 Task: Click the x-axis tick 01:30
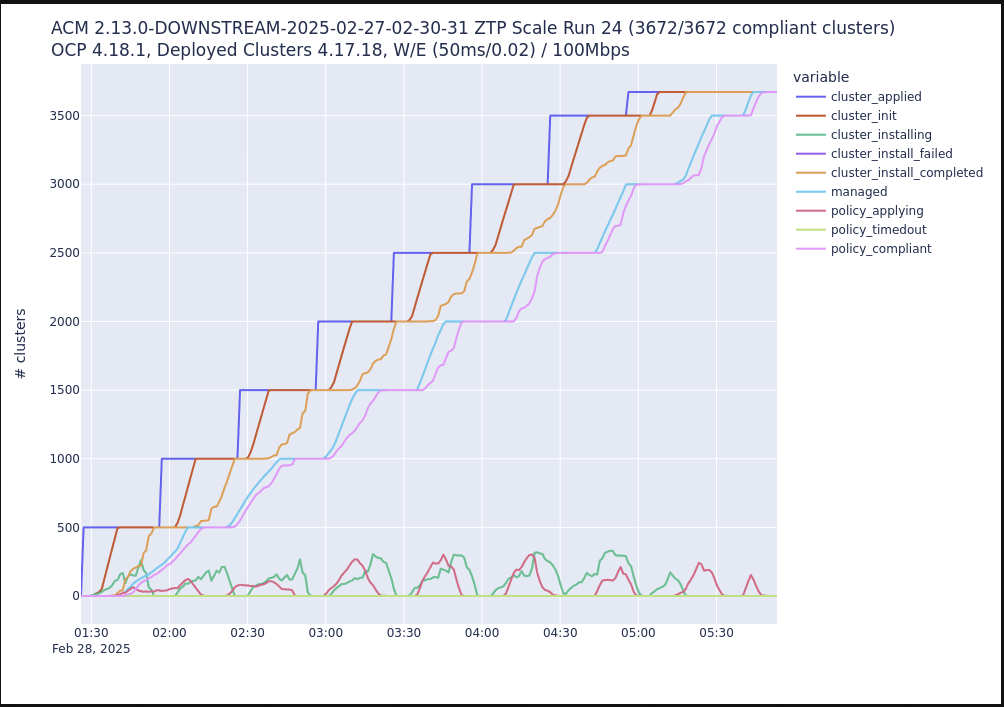point(92,633)
